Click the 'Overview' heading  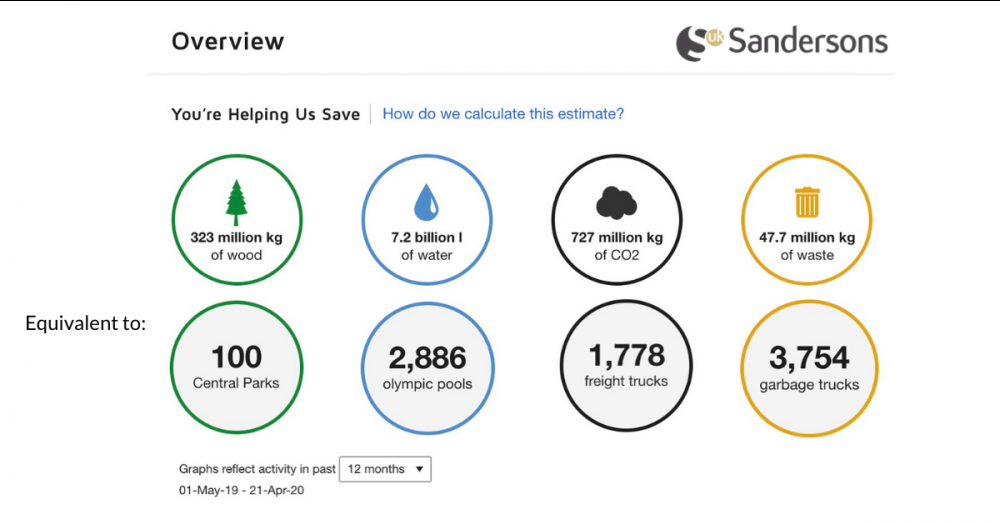228,41
